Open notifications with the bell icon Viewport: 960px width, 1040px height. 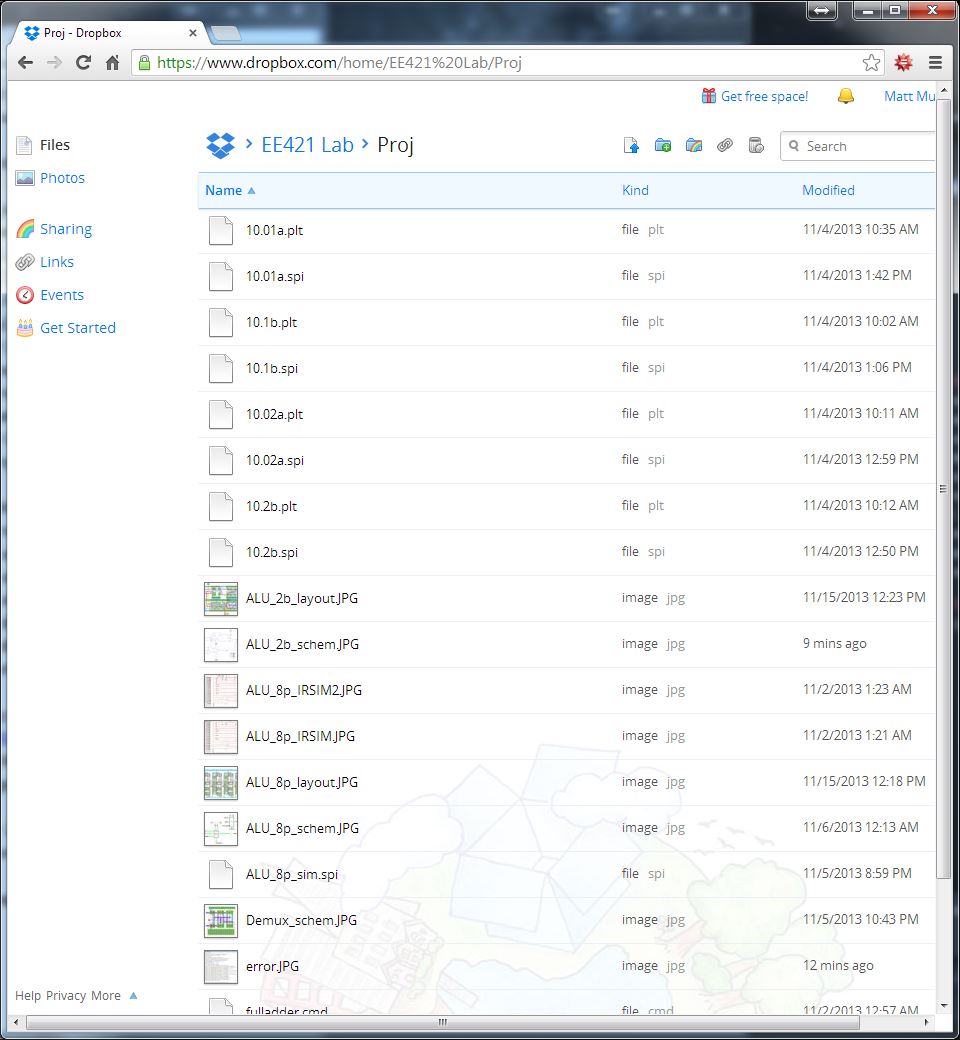[x=845, y=95]
